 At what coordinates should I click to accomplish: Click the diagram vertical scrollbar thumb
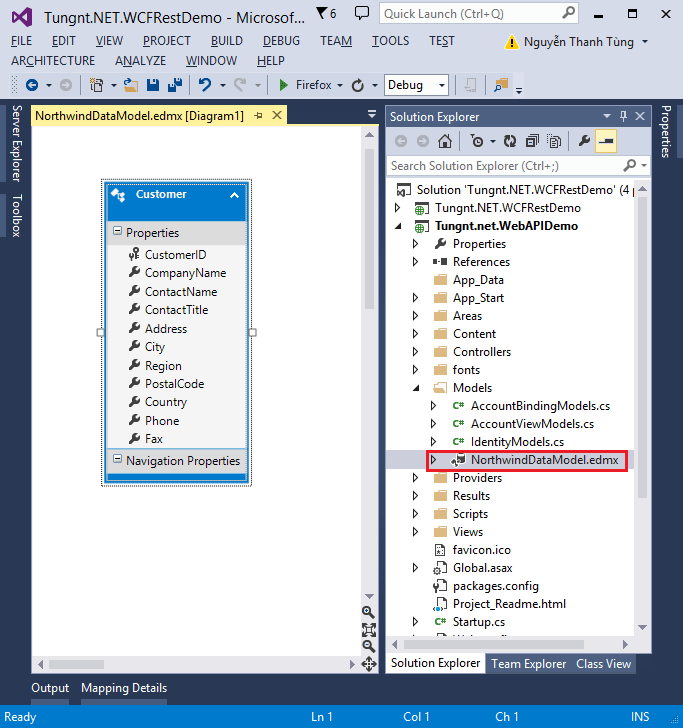pyautogui.click(x=369, y=229)
